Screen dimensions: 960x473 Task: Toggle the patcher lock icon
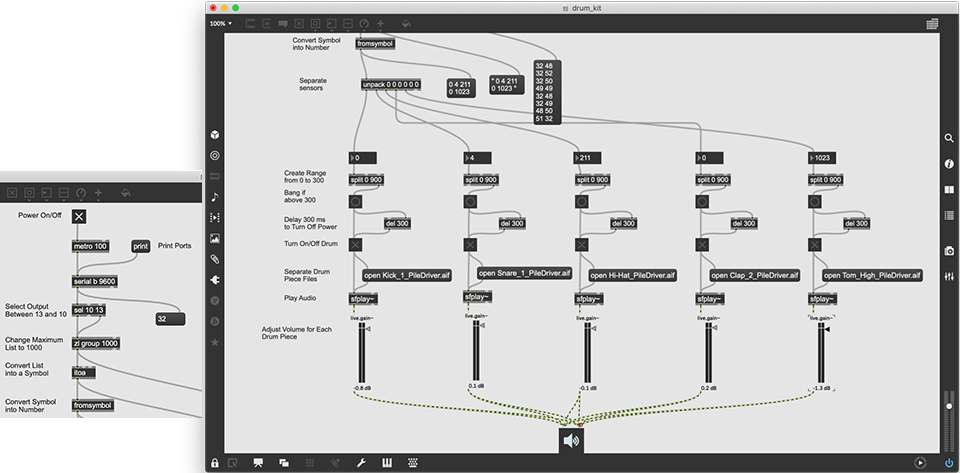tap(214, 463)
